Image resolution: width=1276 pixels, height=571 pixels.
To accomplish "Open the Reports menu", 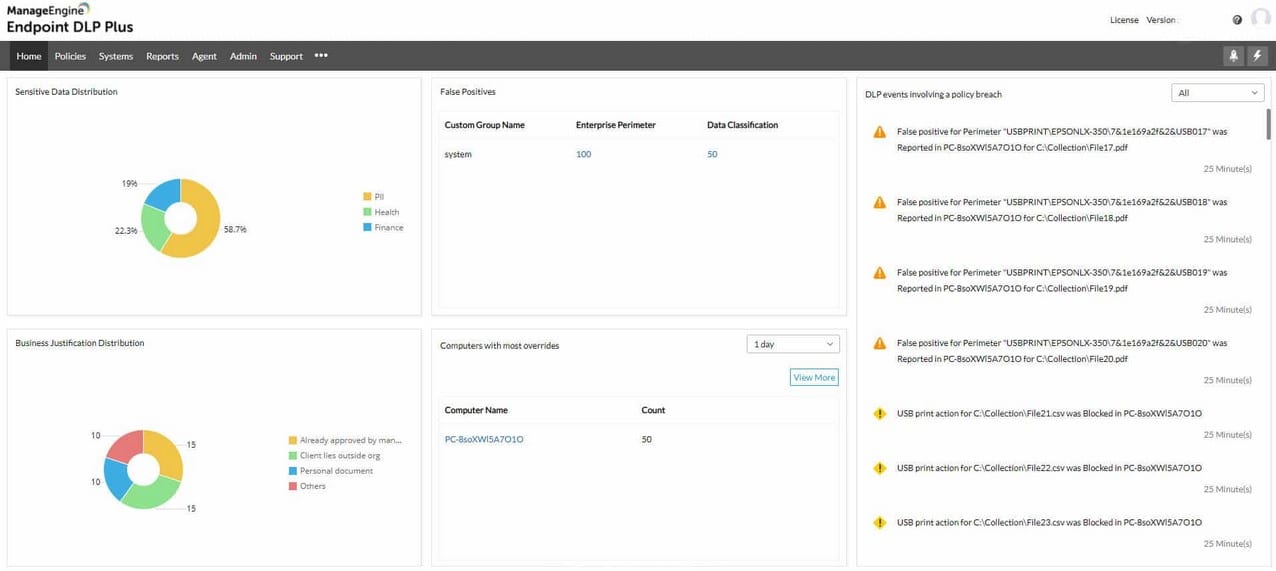I will click(162, 56).
